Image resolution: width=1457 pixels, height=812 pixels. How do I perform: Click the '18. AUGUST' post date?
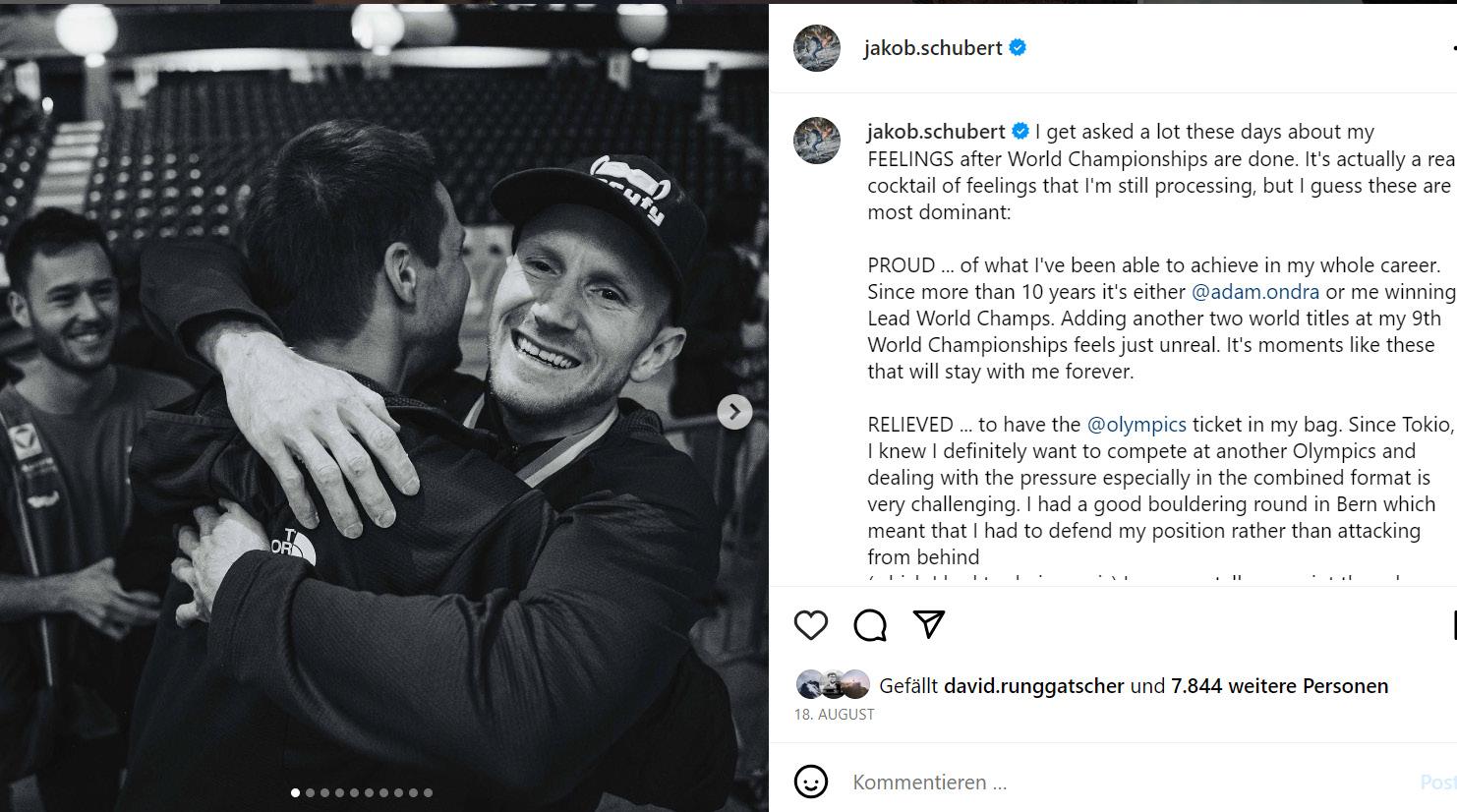(x=834, y=715)
